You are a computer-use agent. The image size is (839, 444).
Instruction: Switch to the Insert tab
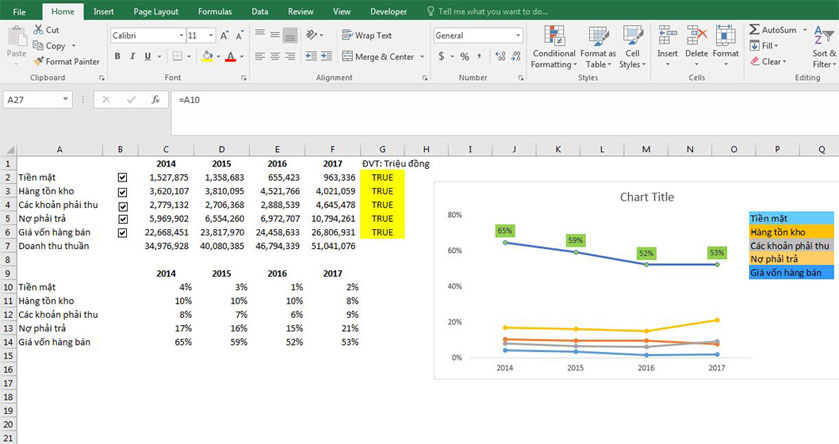(x=103, y=11)
